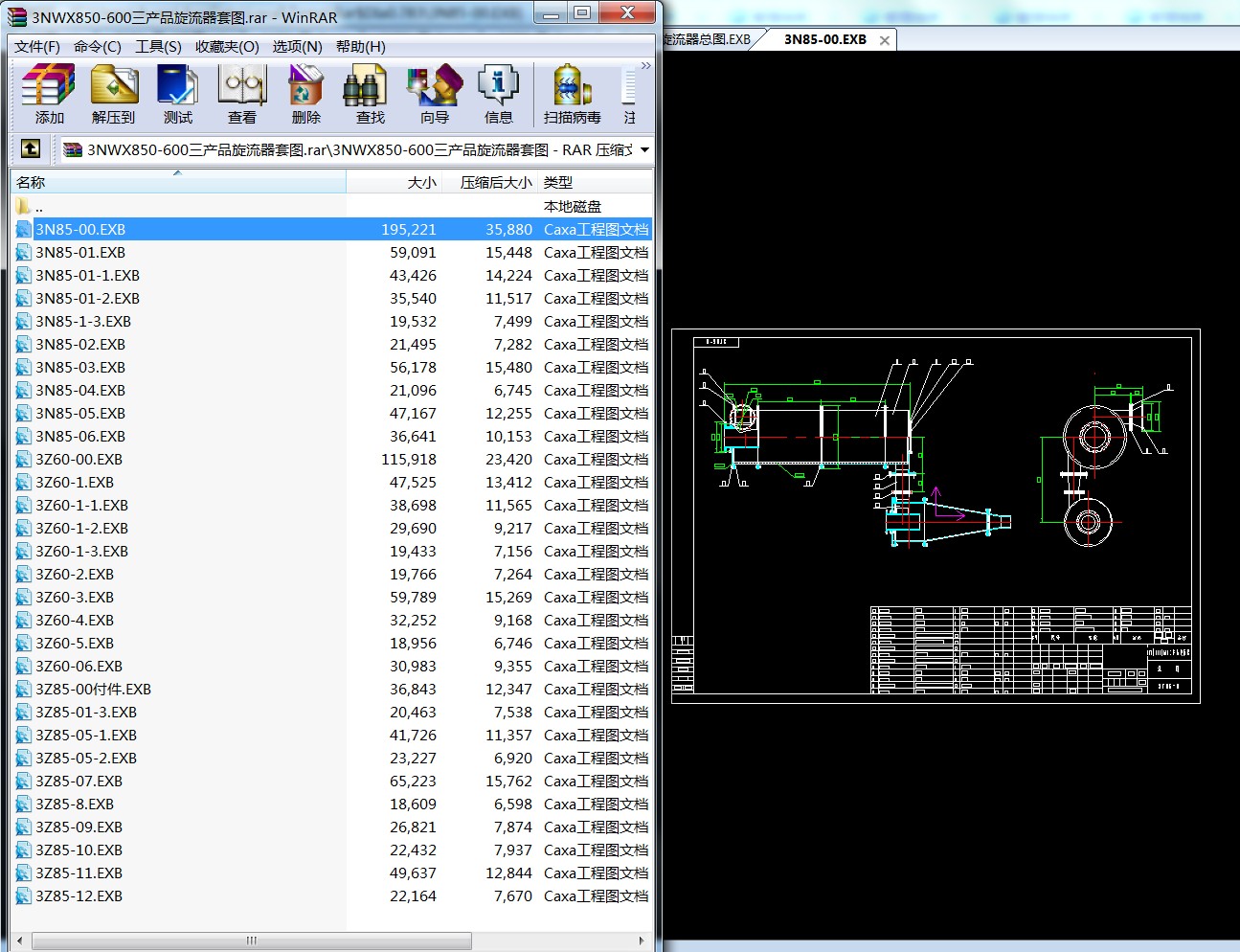The height and width of the screenshot is (952, 1240).
Task: Click the 3N85-00 drawing sheet in CAD viewer
Action: click(936, 516)
